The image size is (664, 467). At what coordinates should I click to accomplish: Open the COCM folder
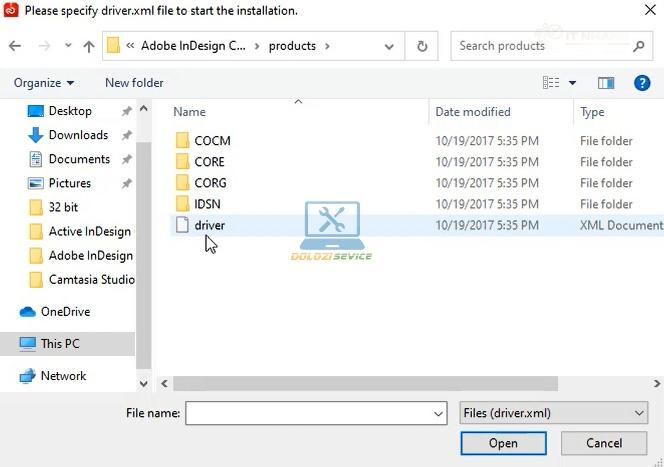point(212,141)
